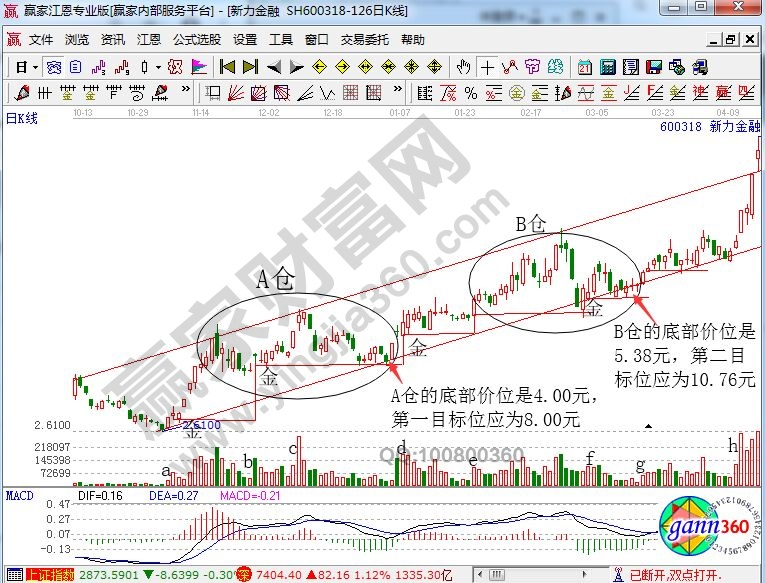Select the zigzag wave line tool
This screenshot has height=583, width=765.
click(x=328, y=92)
